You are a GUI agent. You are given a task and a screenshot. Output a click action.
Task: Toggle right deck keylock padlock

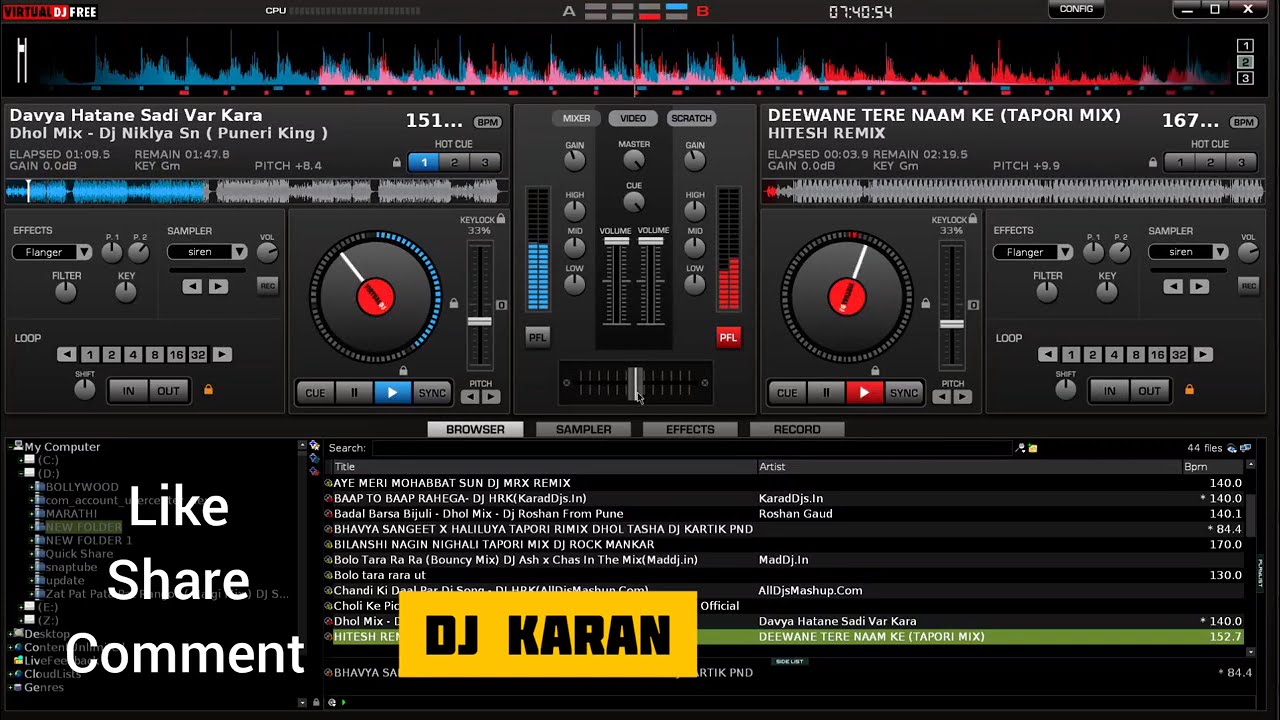click(973, 219)
